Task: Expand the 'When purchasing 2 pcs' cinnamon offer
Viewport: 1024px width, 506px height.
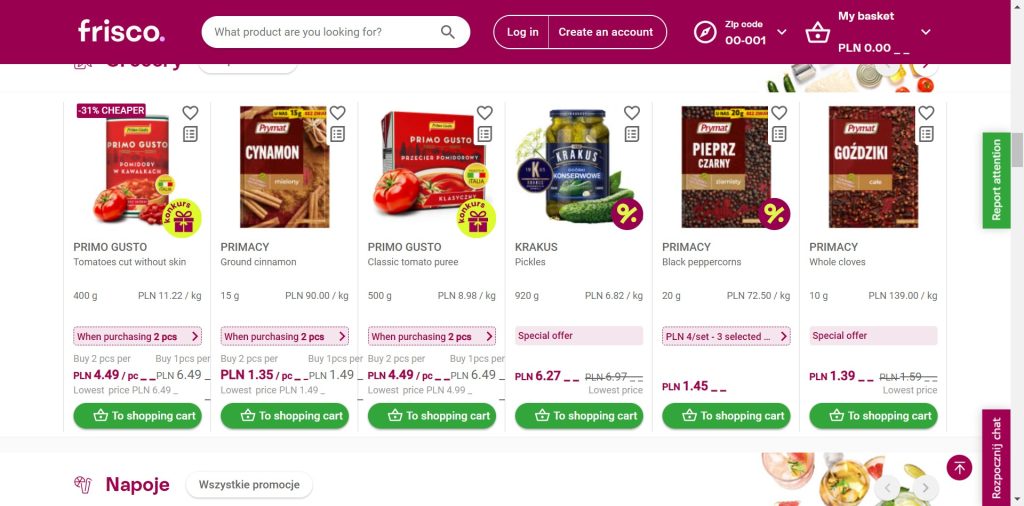Action: coord(284,336)
